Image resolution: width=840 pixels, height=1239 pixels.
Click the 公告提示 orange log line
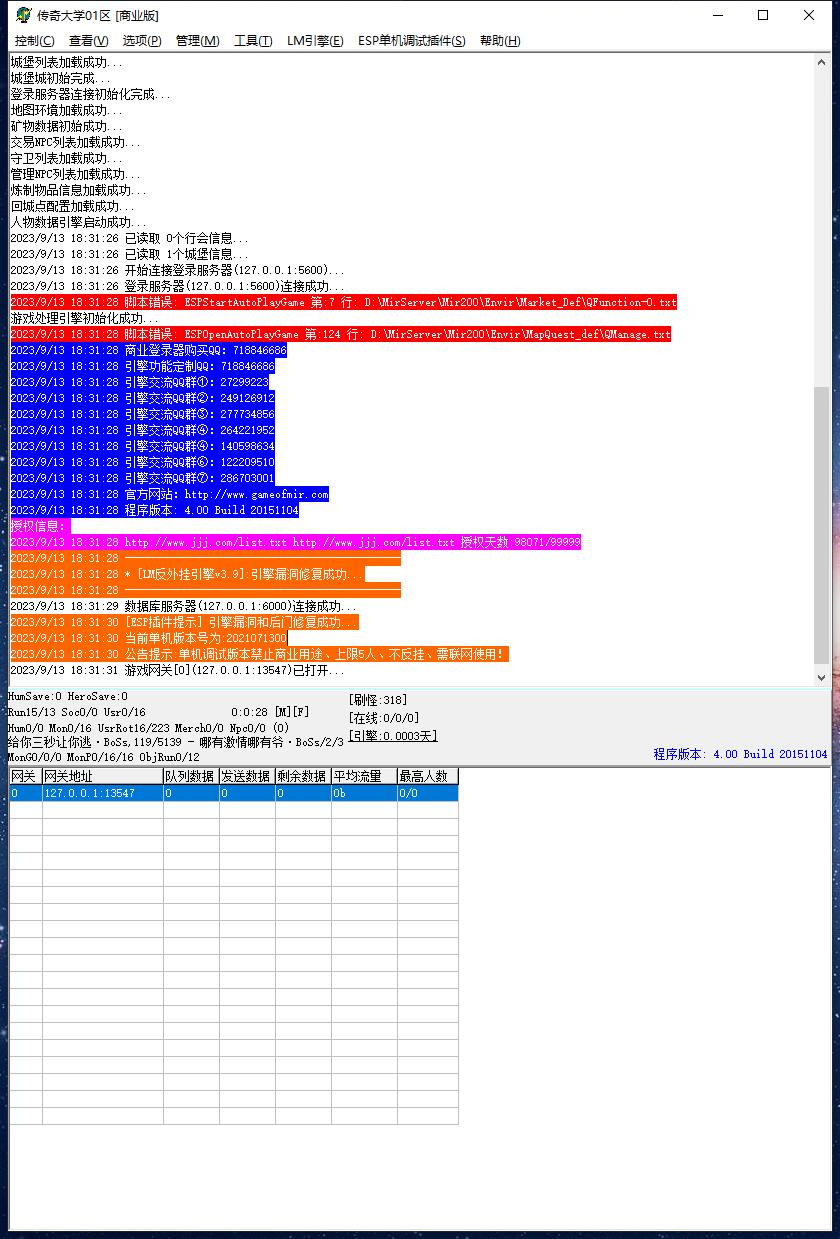tap(260, 654)
